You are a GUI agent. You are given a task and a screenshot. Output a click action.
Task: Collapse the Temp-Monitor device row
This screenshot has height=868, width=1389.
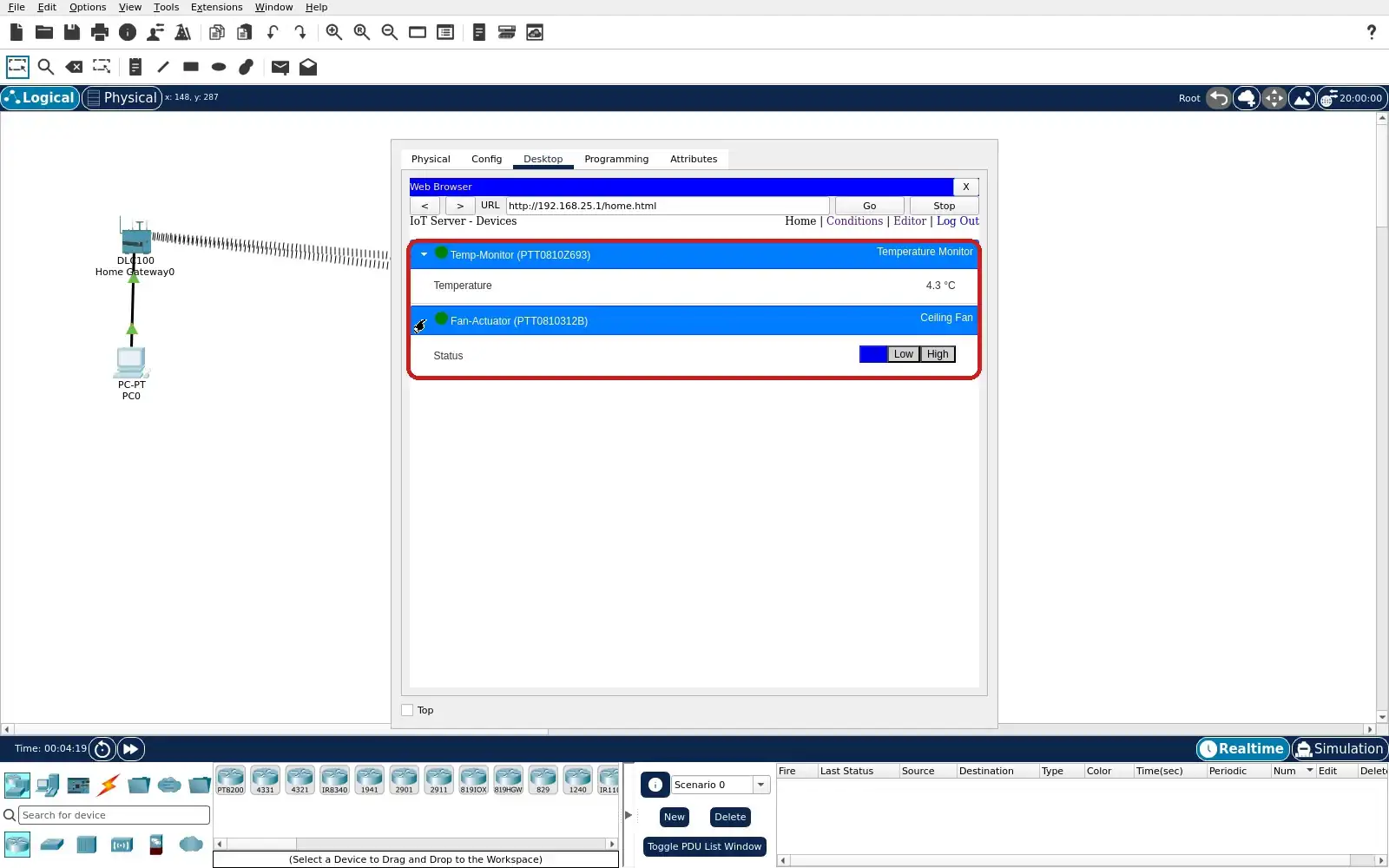point(424,254)
